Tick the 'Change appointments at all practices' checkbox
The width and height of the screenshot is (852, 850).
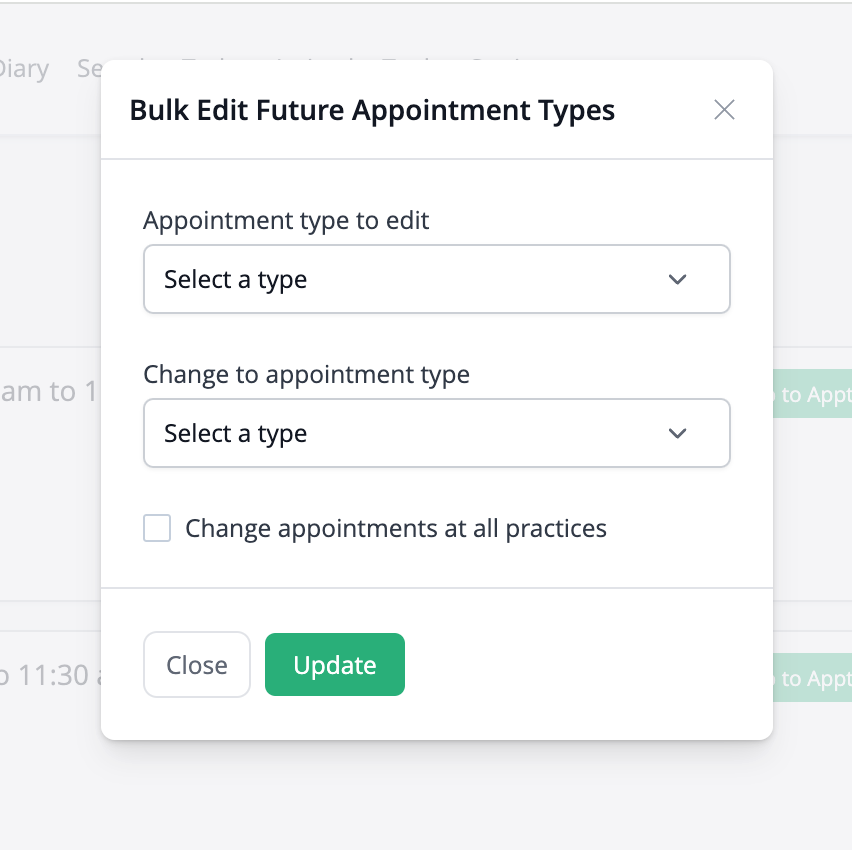coord(157,528)
